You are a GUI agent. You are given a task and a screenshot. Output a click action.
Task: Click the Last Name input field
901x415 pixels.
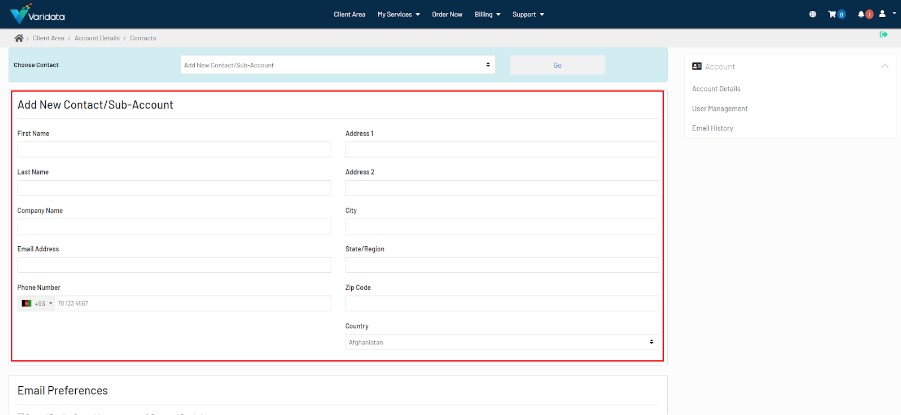pos(175,188)
